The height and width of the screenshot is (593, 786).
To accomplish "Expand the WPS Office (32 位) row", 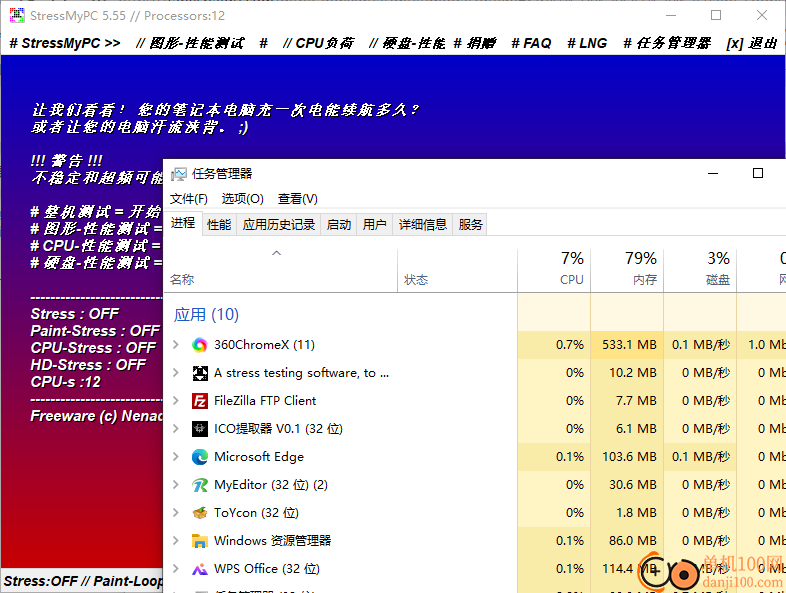I will click(x=176, y=569).
